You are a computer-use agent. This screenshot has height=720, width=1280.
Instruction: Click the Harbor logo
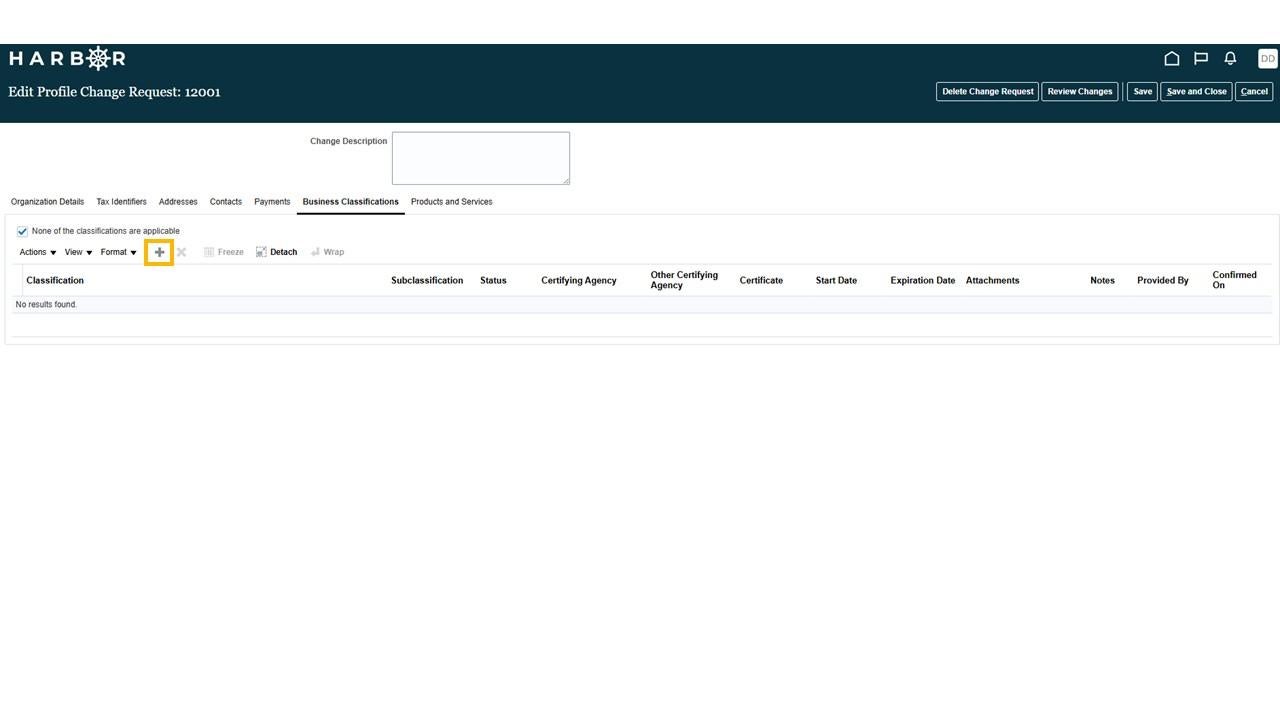point(67,58)
